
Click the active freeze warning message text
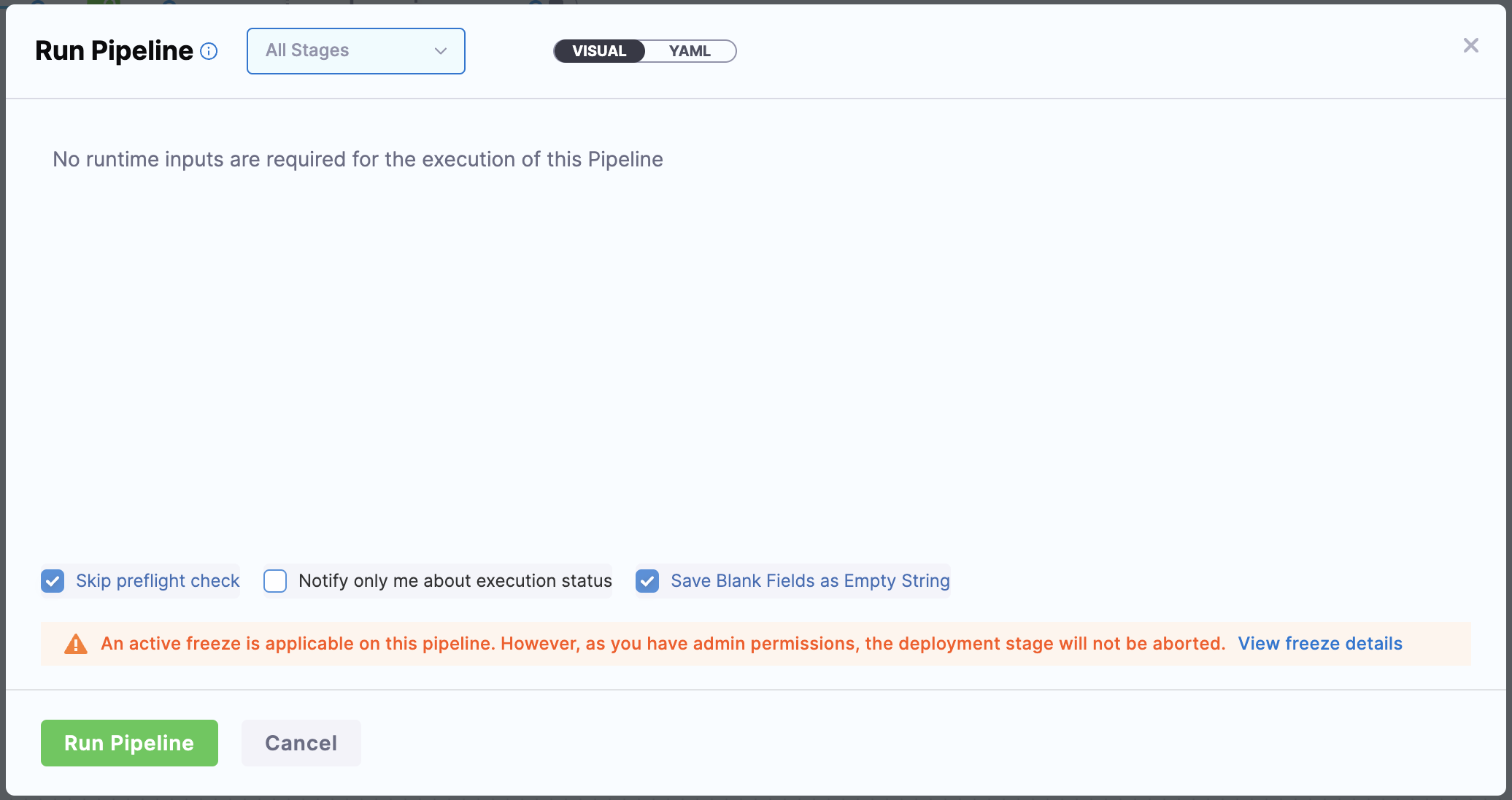click(x=663, y=644)
